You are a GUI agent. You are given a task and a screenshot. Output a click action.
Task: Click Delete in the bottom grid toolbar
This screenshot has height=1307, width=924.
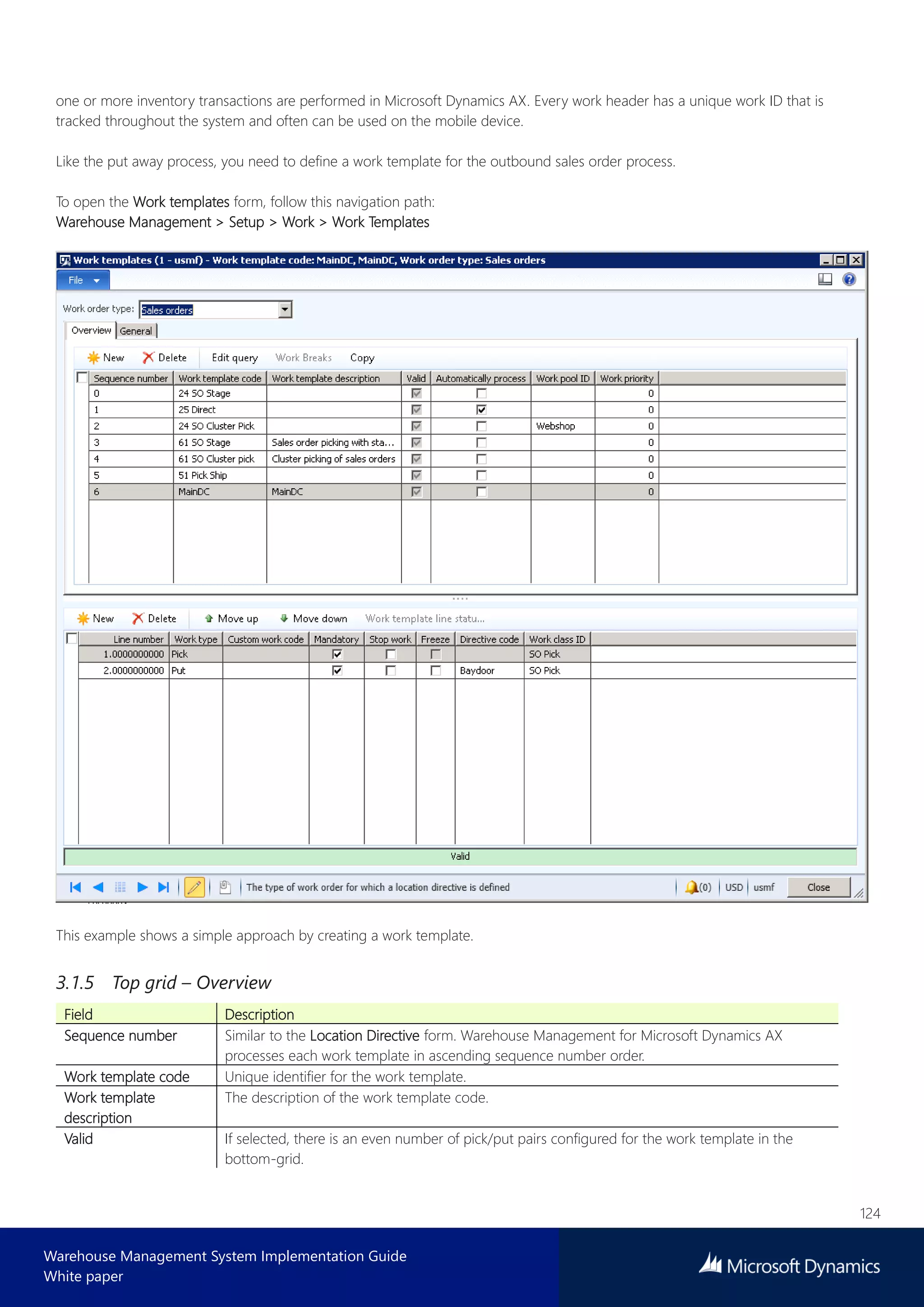pyautogui.click(x=154, y=618)
